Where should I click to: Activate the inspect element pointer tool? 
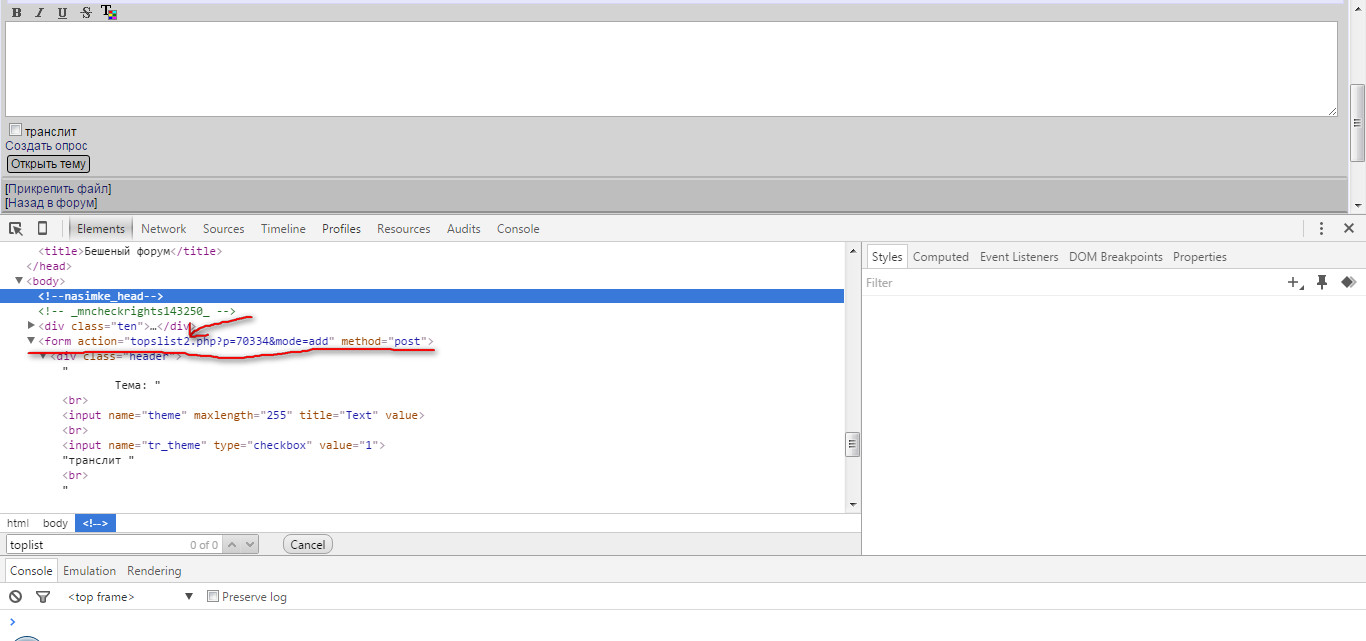[x=16, y=229]
